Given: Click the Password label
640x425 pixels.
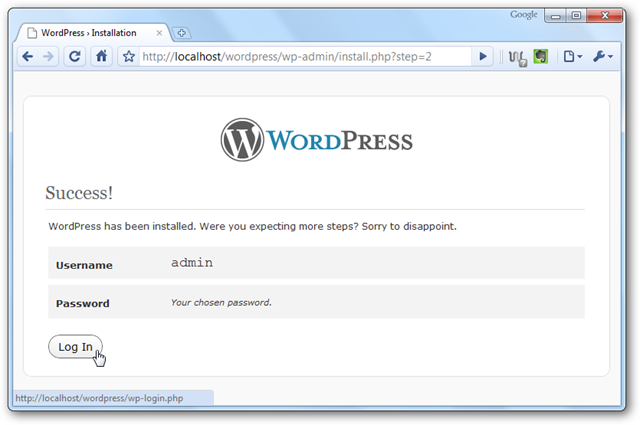Looking at the screenshot, I should tap(82, 304).
